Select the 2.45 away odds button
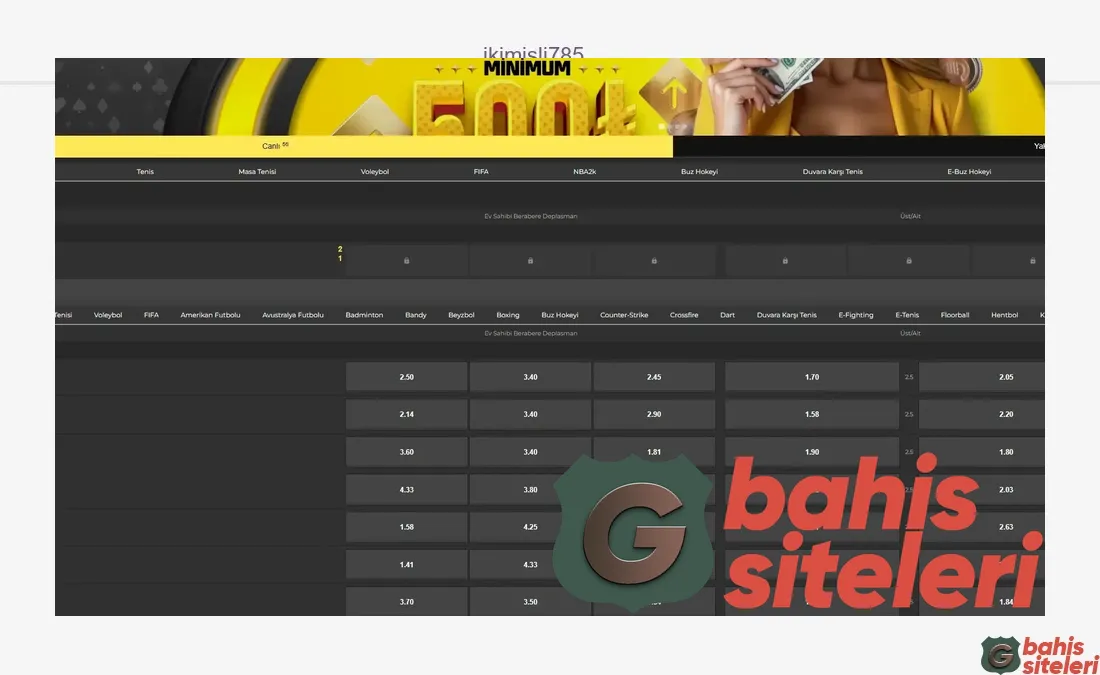Screen dimensions: 1100x675 (654, 377)
